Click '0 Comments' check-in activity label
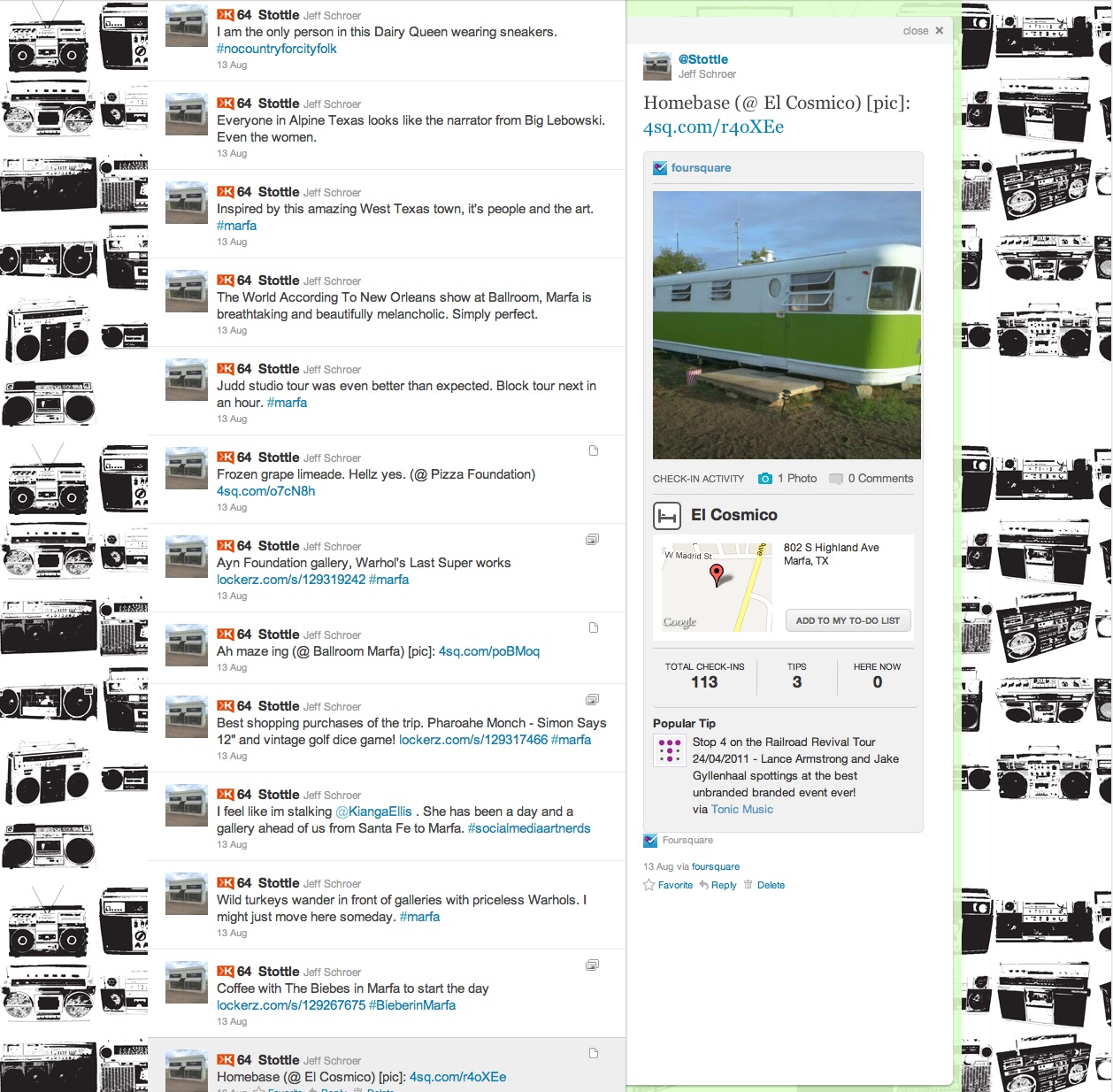 pos(880,479)
